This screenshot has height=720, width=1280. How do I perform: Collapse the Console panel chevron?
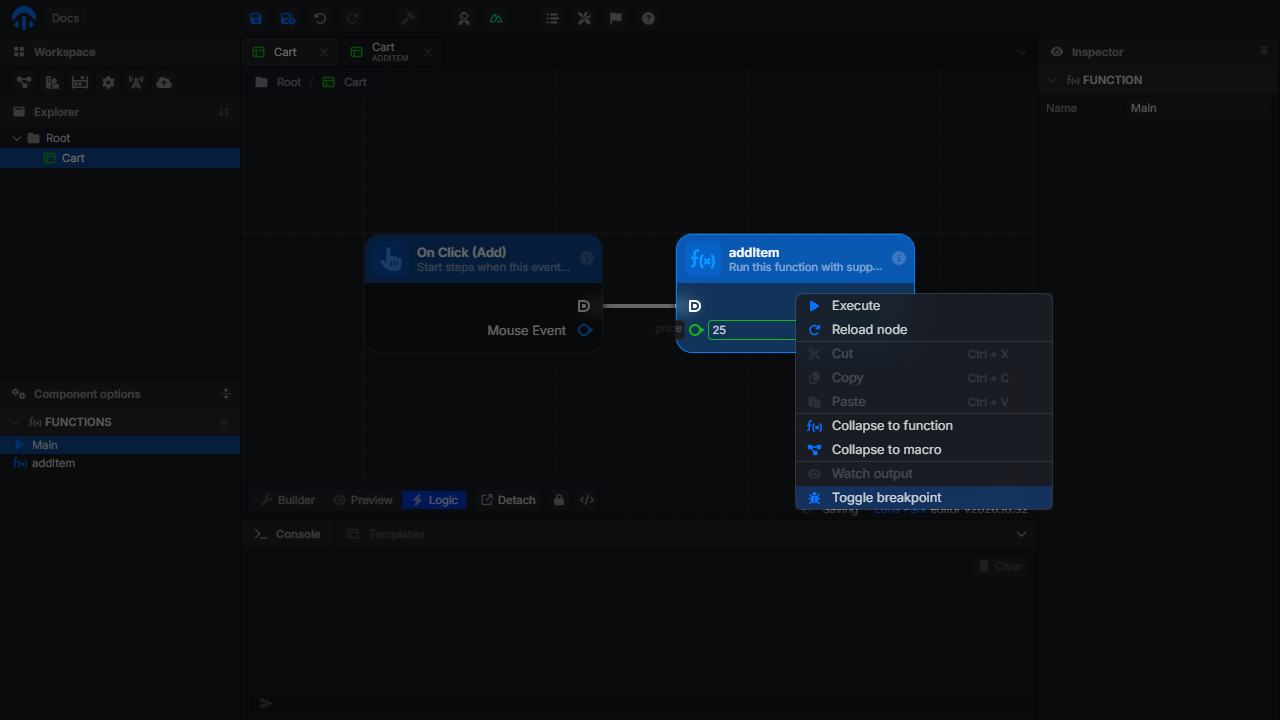click(x=1021, y=534)
